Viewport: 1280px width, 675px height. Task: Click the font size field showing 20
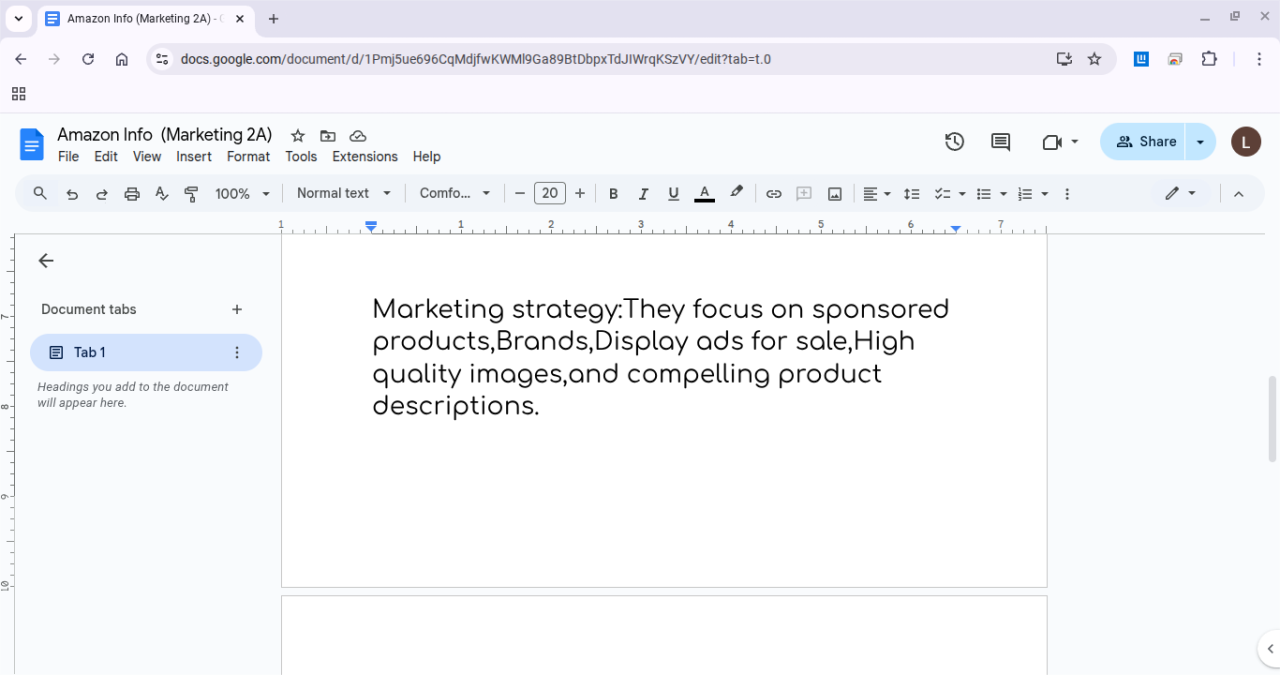pos(550,194)
